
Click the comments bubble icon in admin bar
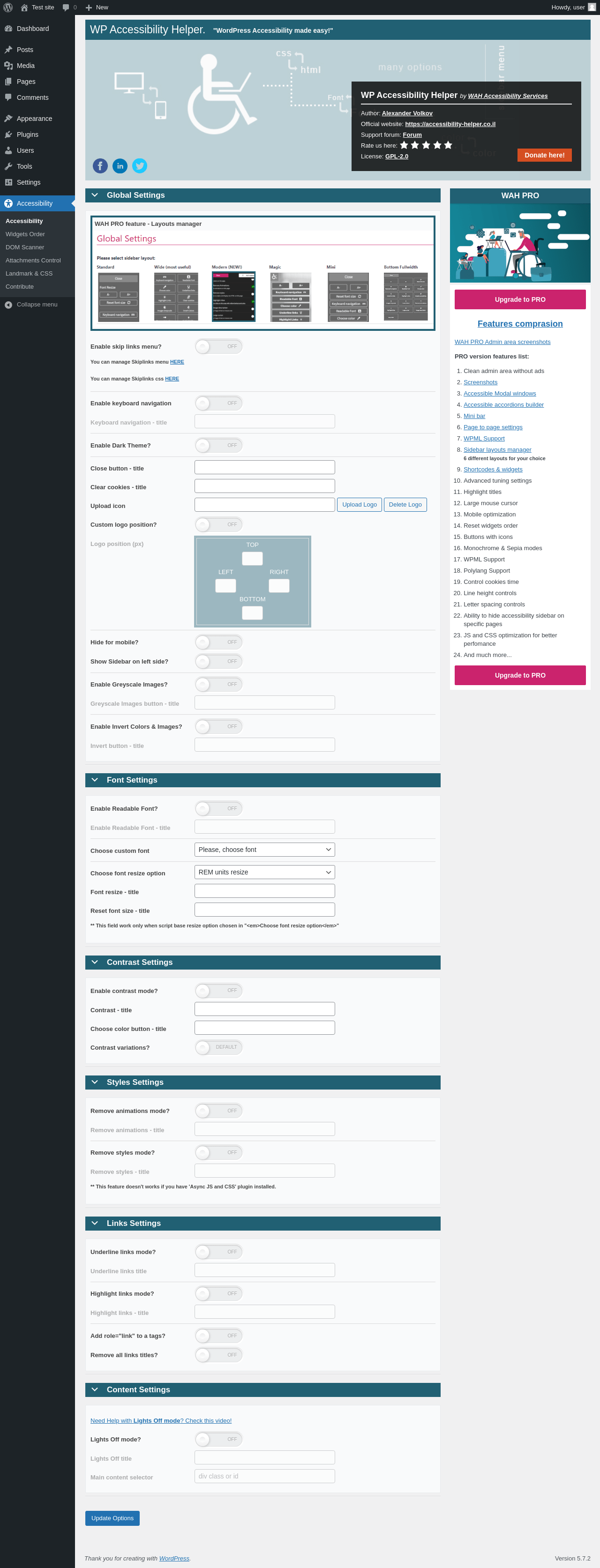coord(66,7)
